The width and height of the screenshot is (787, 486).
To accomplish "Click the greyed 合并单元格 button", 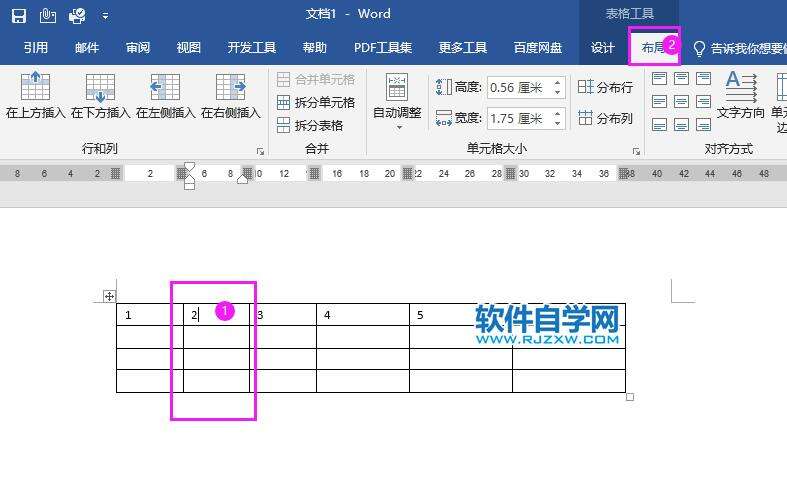I will [316, 79].
